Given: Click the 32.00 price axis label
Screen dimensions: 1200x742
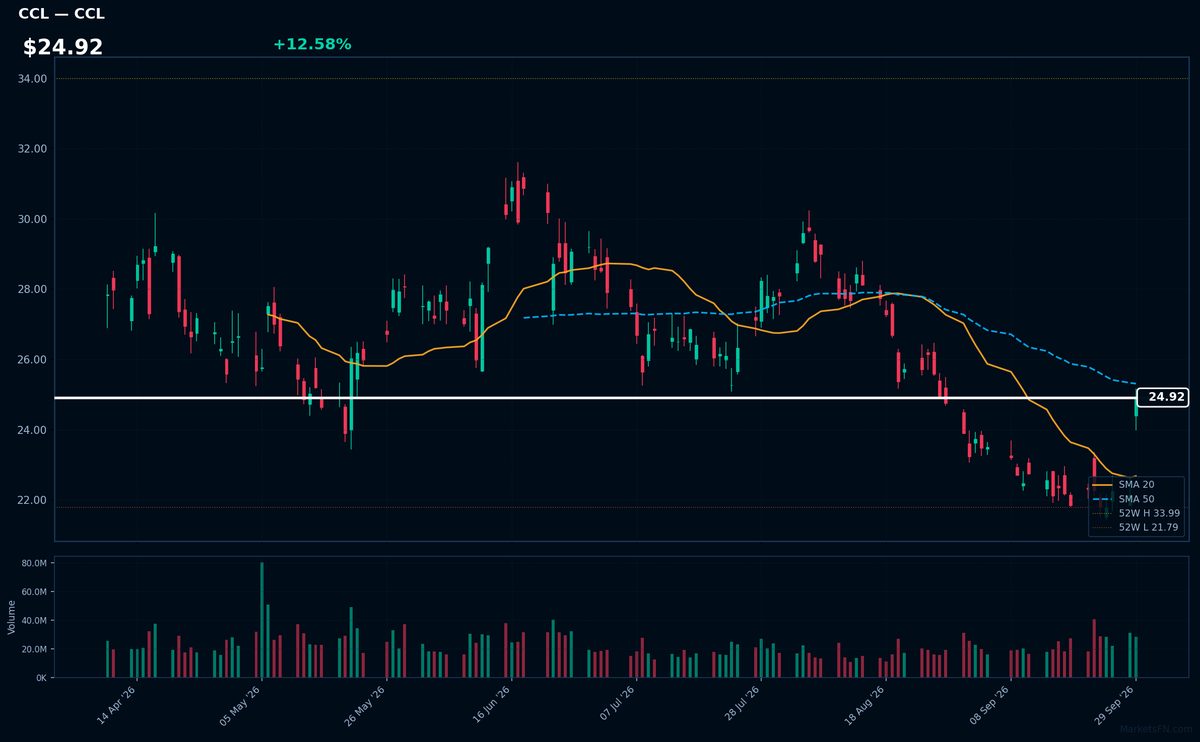Looking at the screenshot, I should [32, 149].
